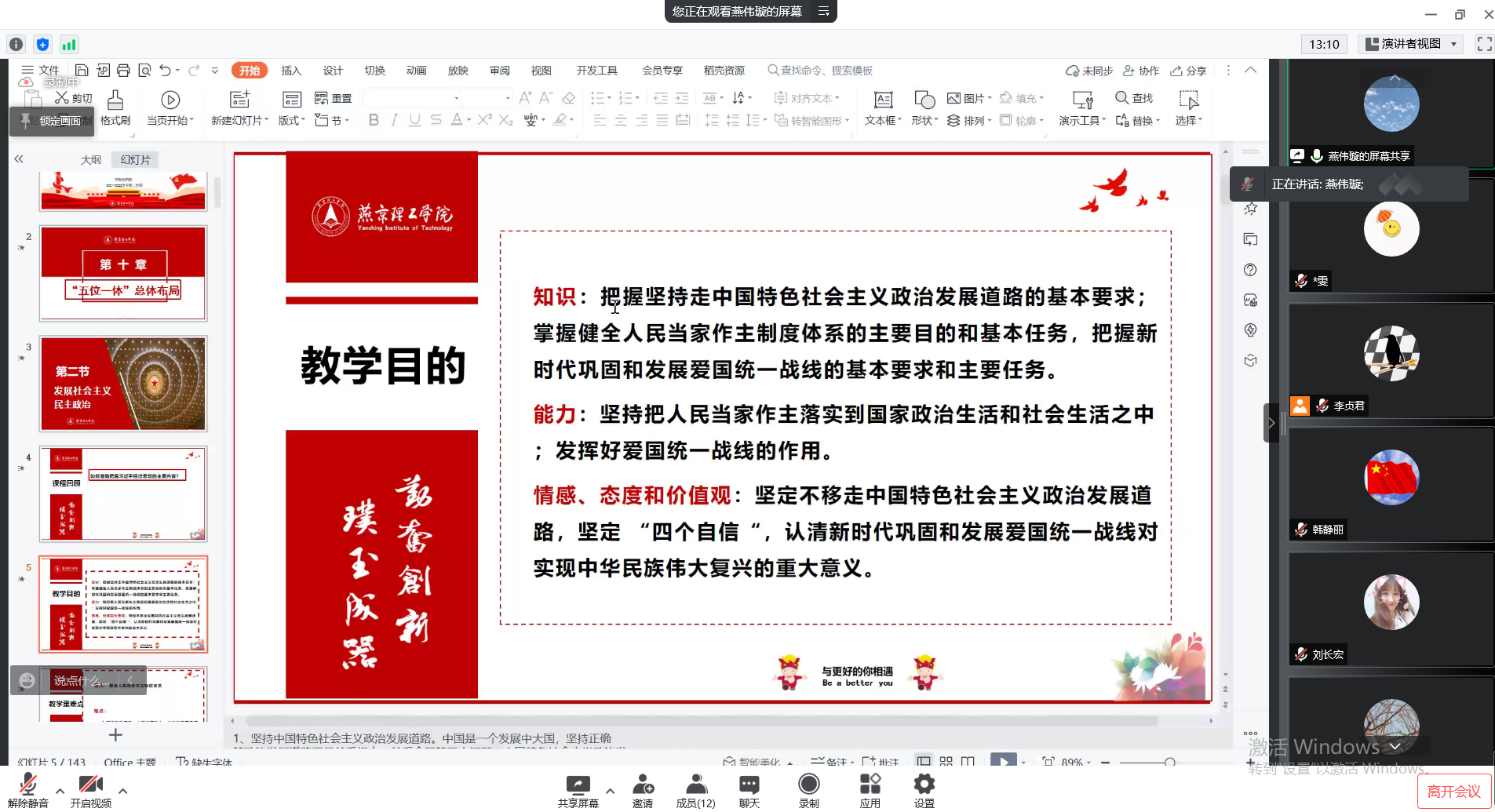
Task: Switch to the Outline pane tab
Action: pyautogui.click(x=91, y=159)
